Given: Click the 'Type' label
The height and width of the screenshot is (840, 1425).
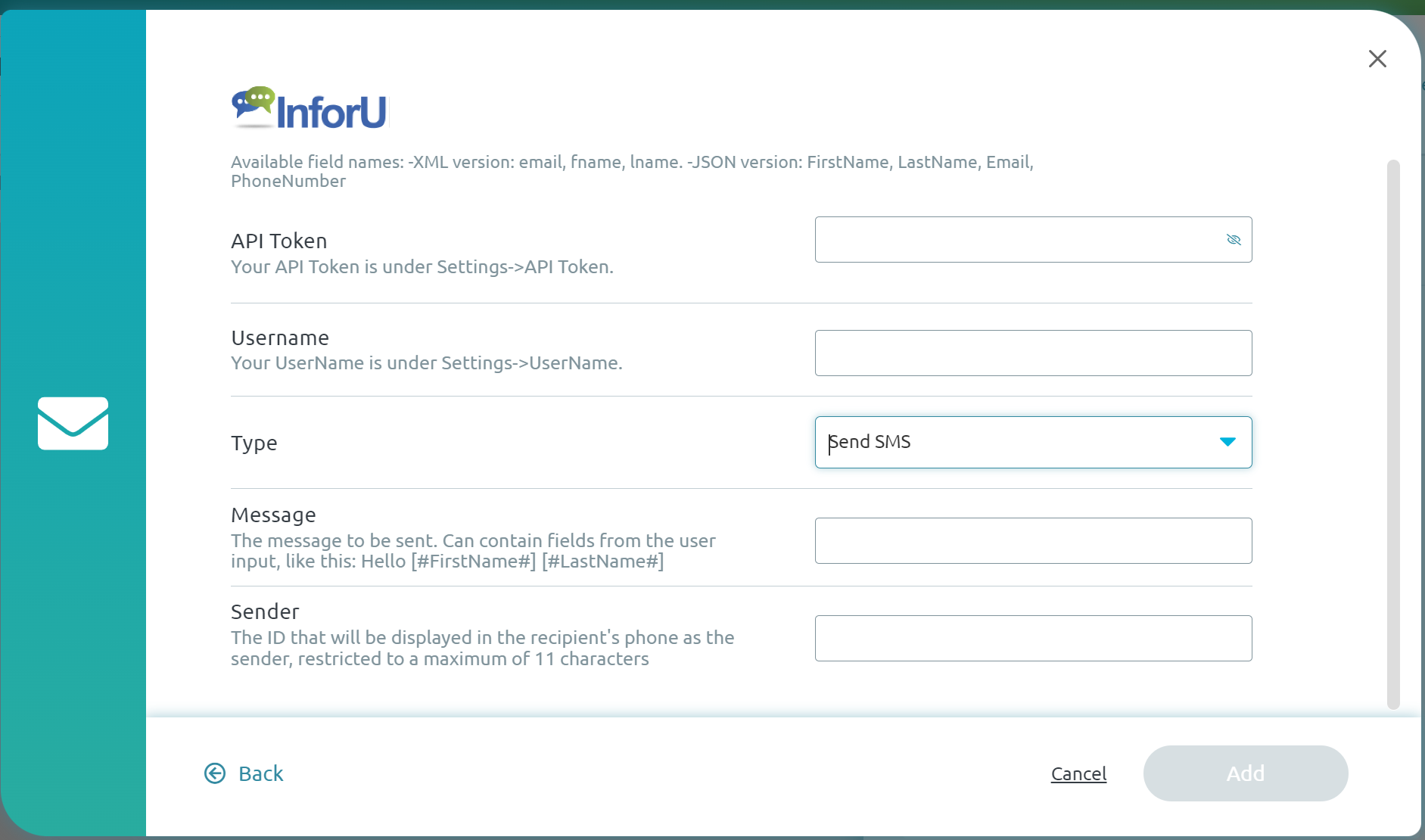Looking at the screenshot, I should [x=254, y=443].
